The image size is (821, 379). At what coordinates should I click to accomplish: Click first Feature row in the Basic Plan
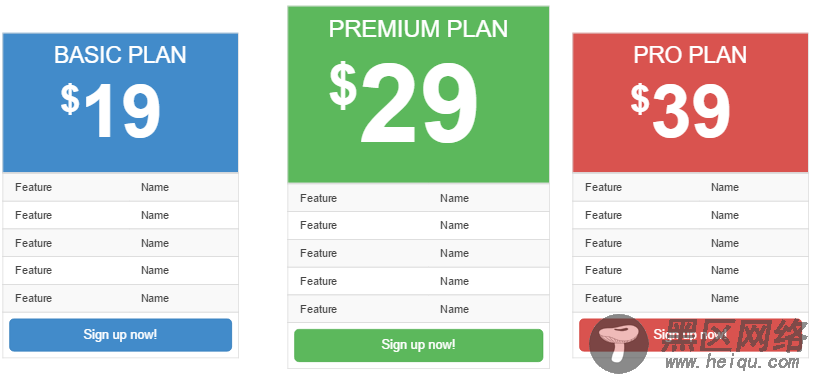(x=120, y=187)
